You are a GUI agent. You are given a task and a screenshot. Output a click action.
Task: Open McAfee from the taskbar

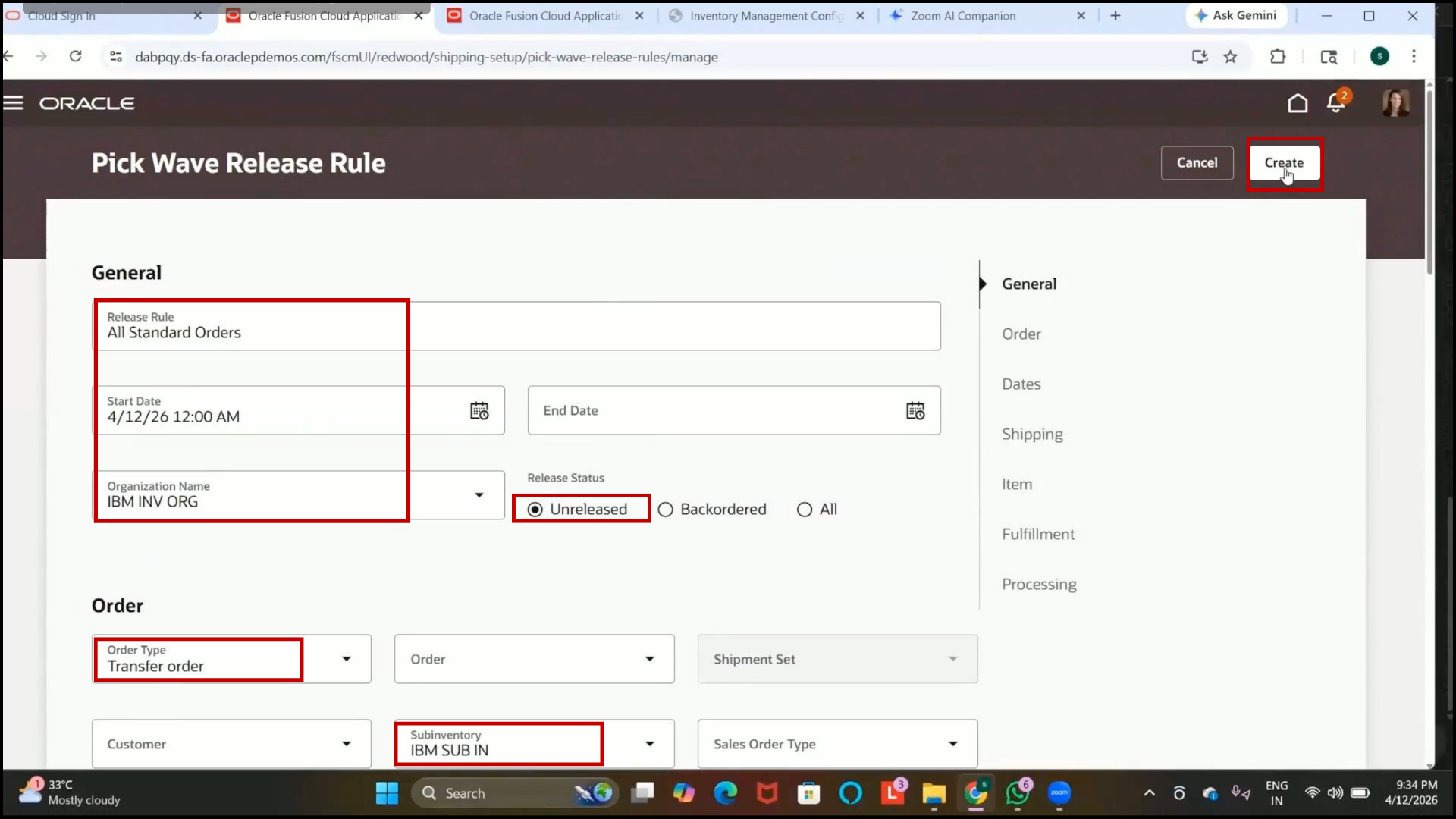point(767,793)
